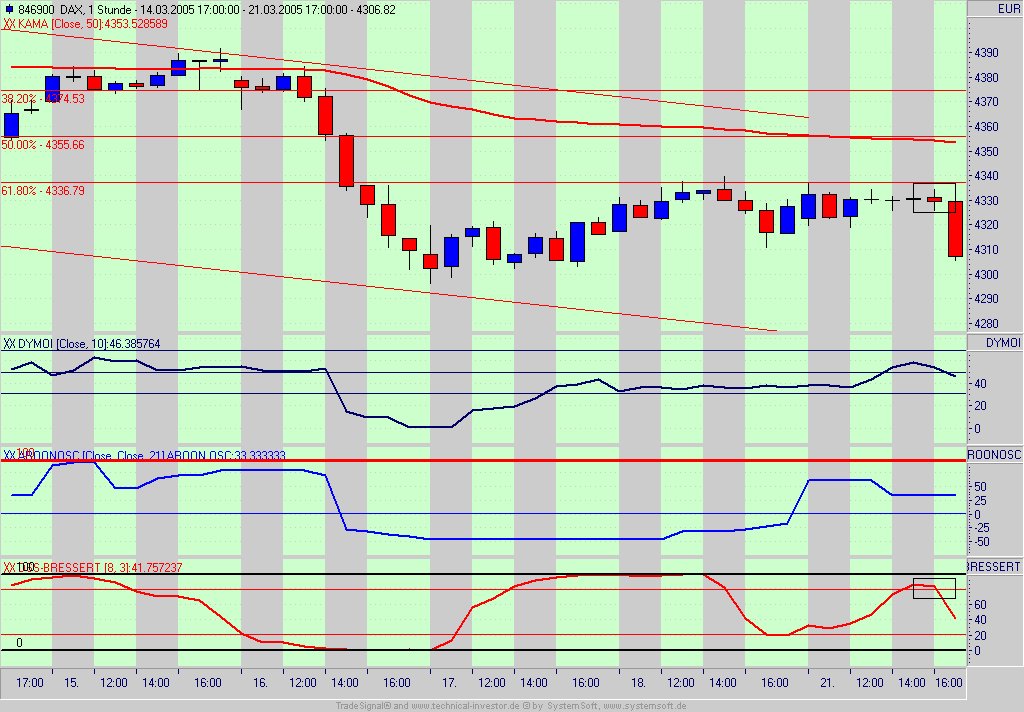
Task: Click the ROONOSC scale header on right
Action: 994,455
